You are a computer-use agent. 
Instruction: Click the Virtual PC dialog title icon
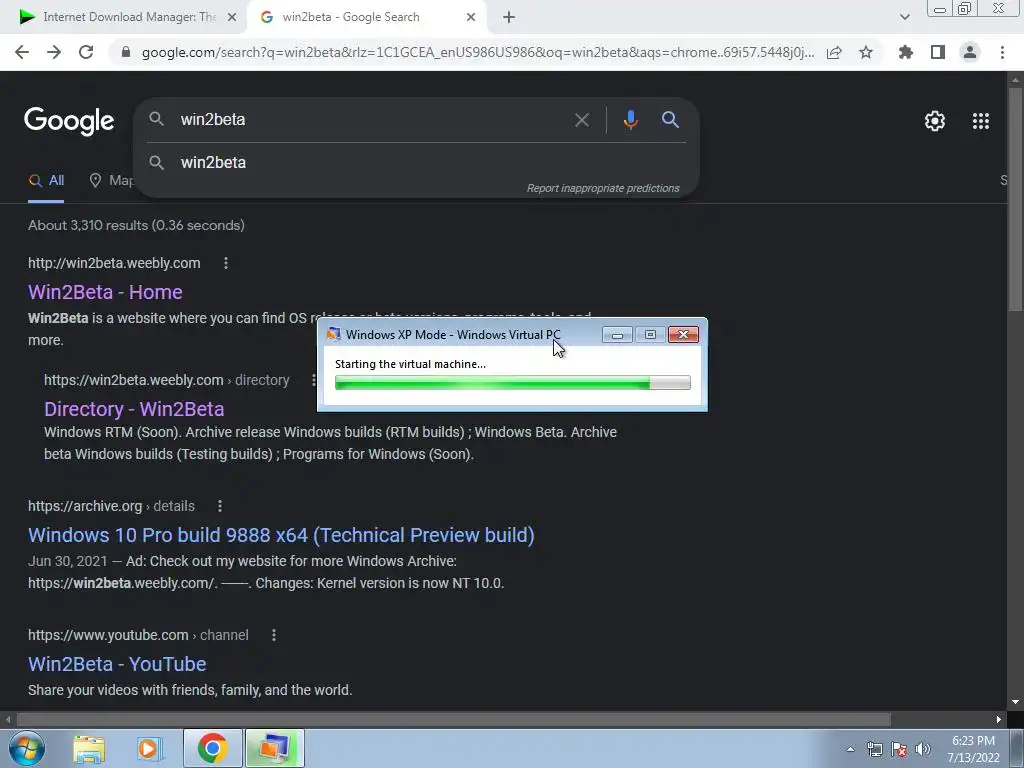334,334
